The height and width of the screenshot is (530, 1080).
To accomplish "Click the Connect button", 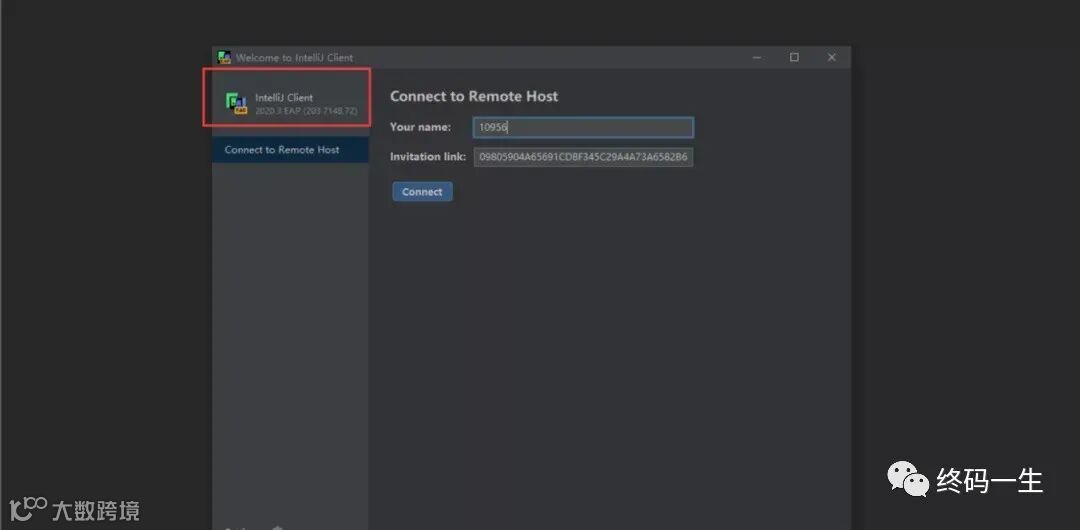I will 422,192.
